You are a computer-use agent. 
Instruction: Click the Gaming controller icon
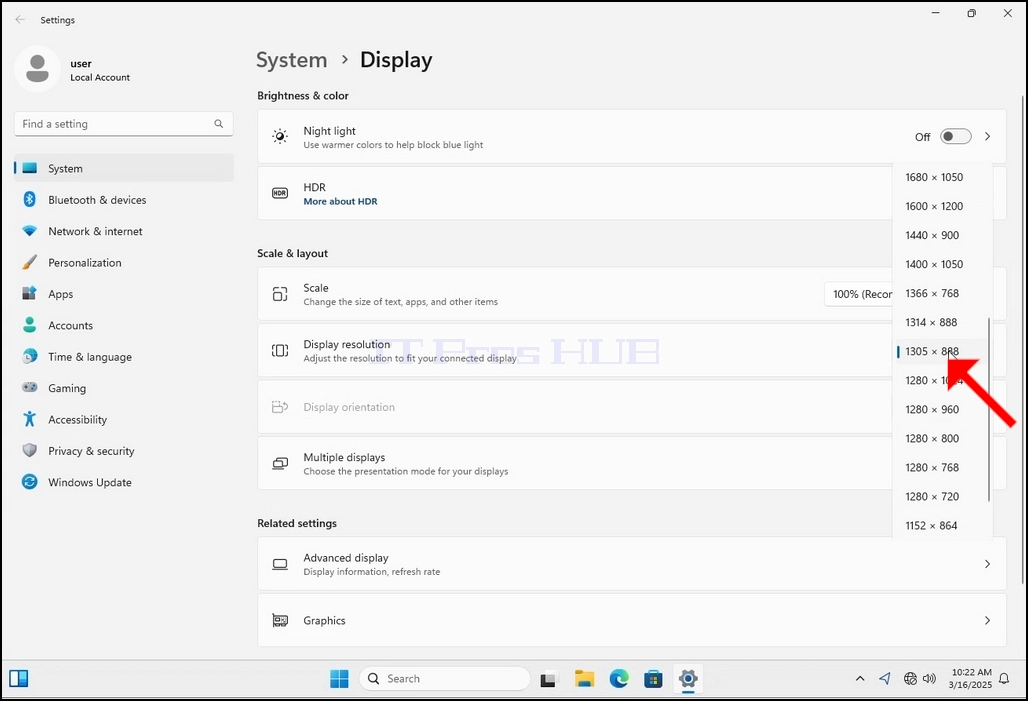click(30, 388)
